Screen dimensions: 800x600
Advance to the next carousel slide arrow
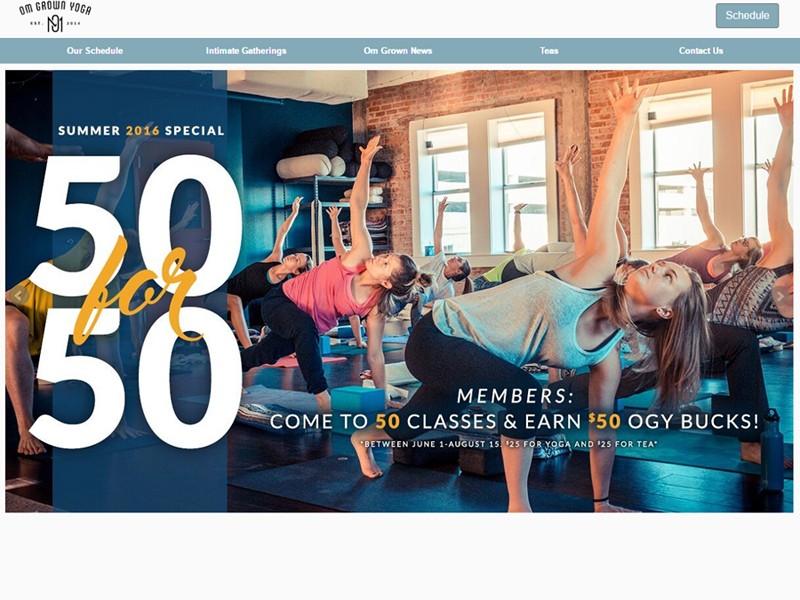pos(780,295)
